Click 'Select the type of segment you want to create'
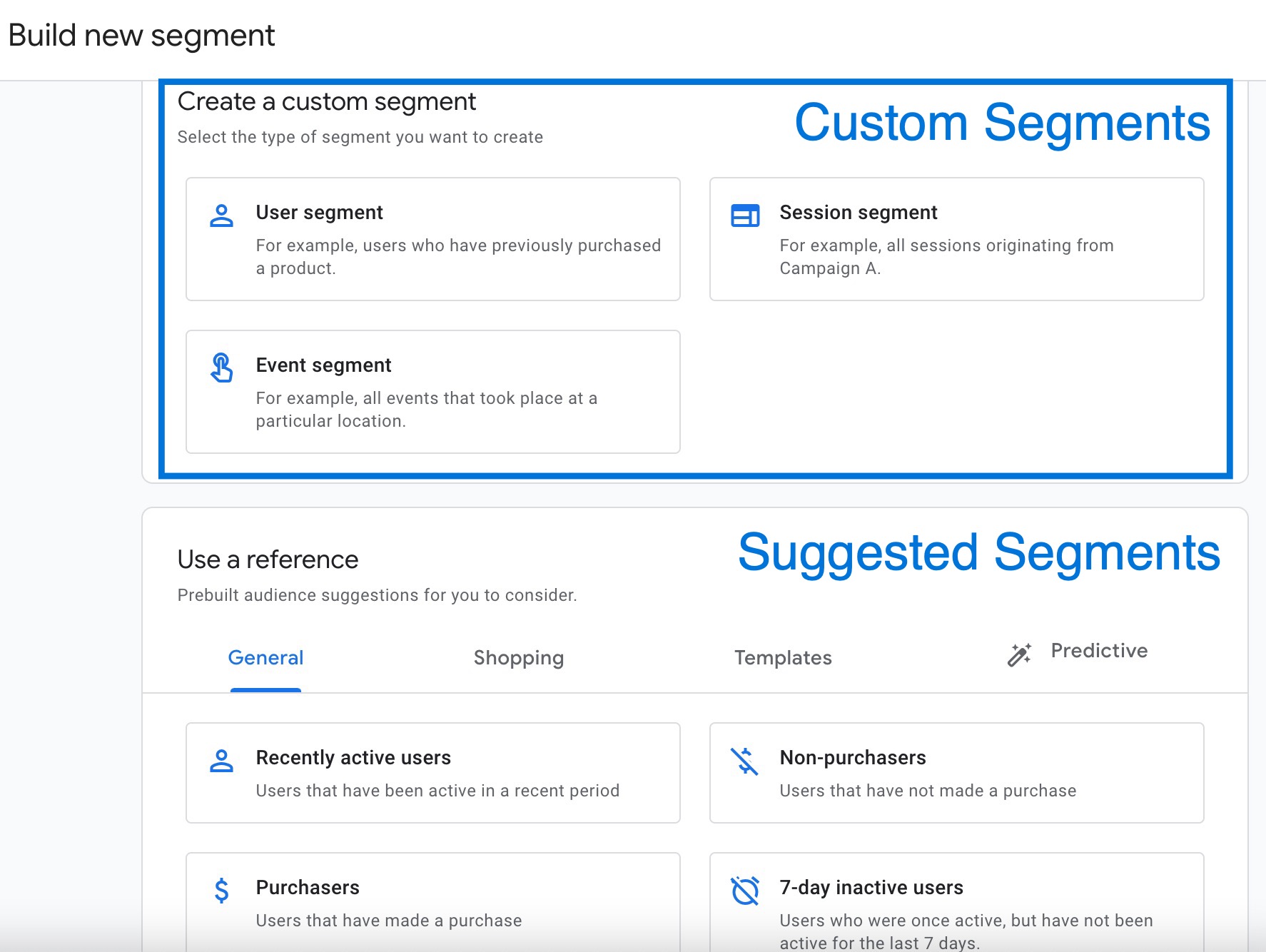The height and width of the screenshot is (952, 1266). click(x=360, y=137)
